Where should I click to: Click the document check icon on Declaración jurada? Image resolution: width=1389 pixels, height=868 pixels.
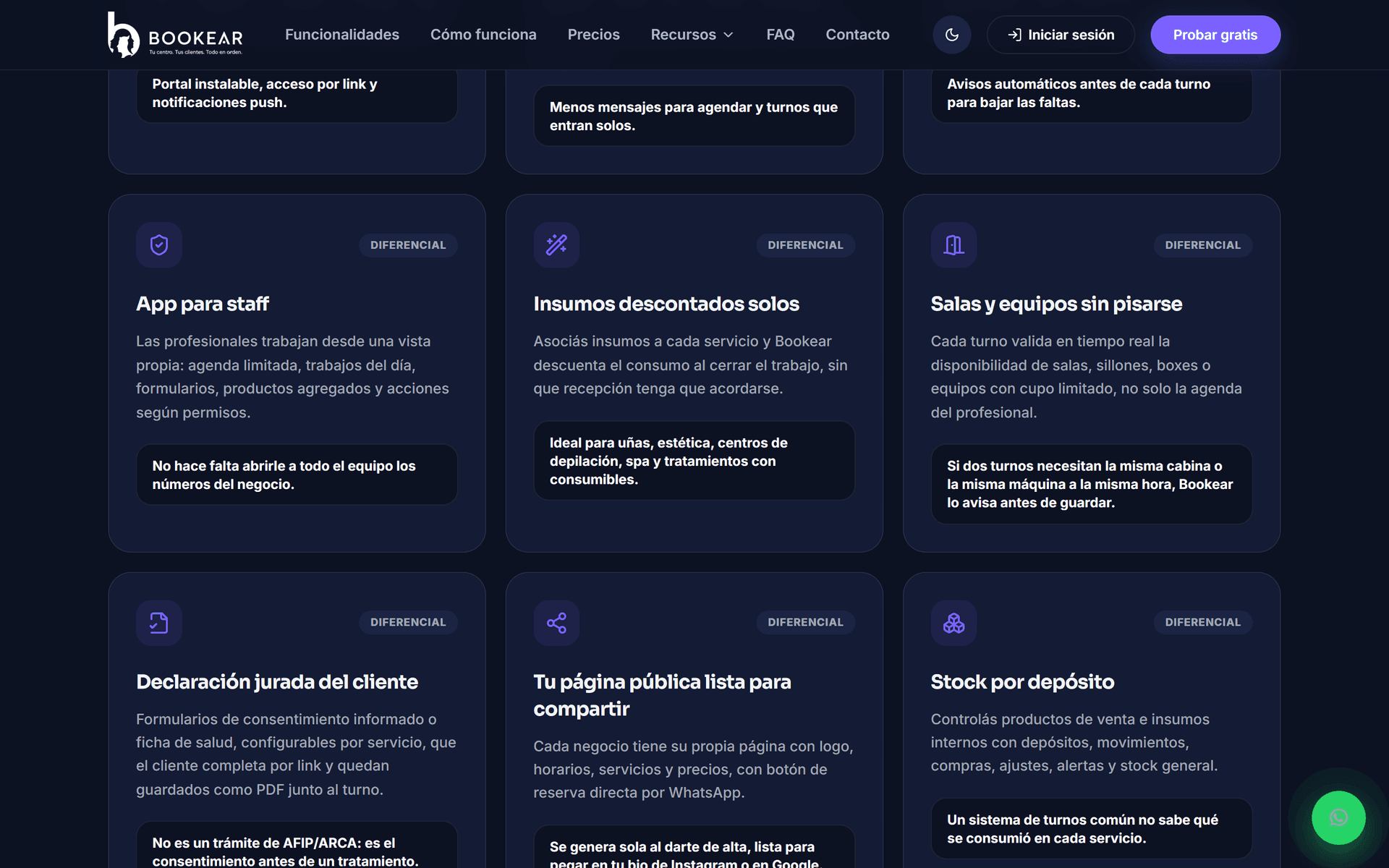[159, 623]
